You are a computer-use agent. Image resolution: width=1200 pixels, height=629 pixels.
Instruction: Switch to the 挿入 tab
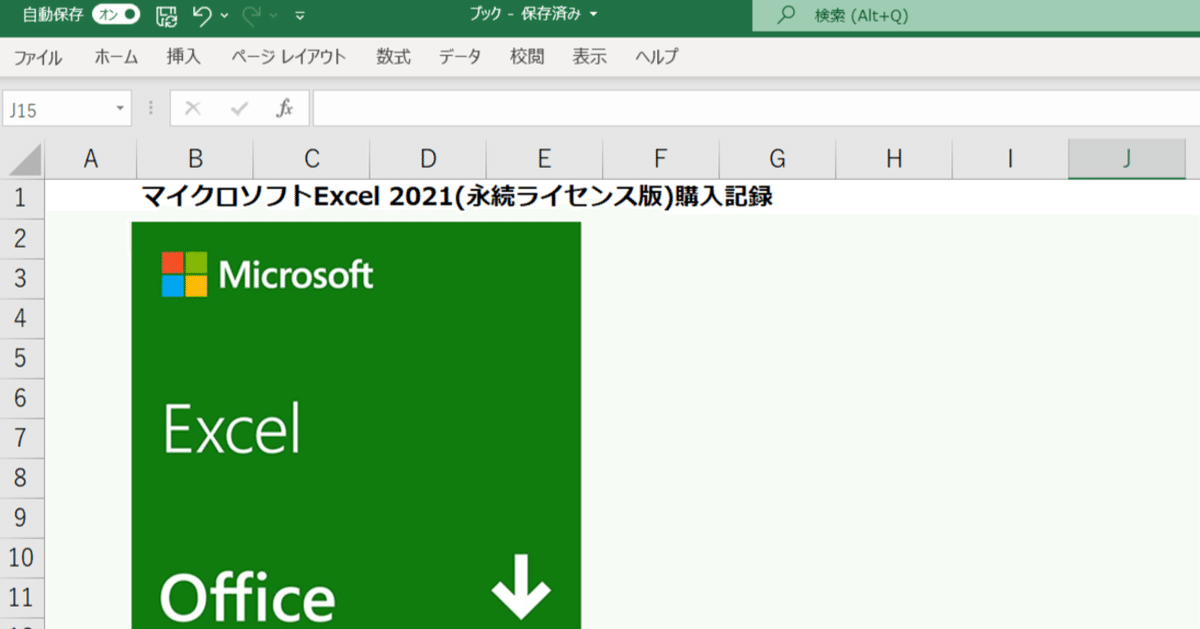pos(184,57)
